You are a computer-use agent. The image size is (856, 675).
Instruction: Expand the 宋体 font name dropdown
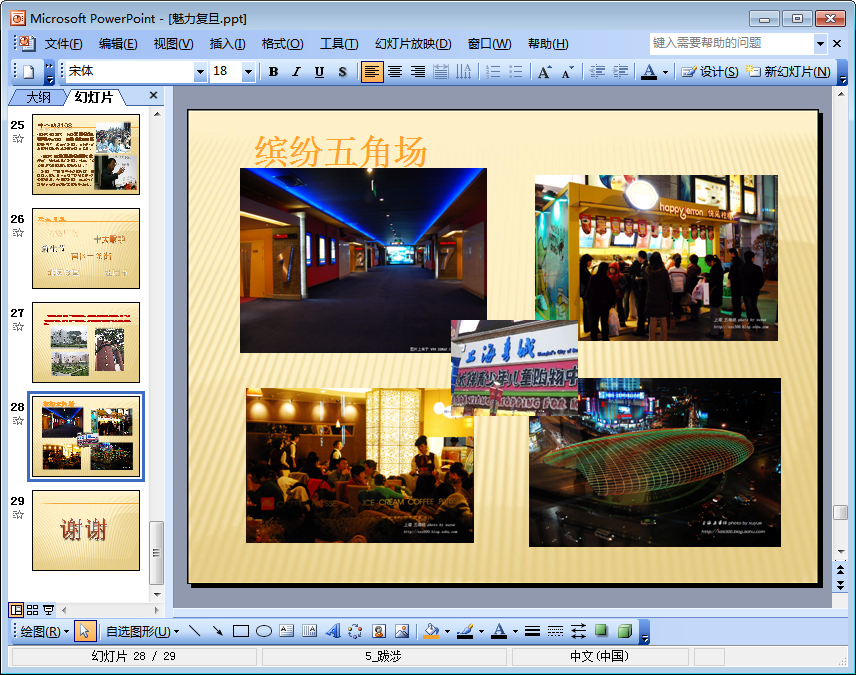[200, 72]
